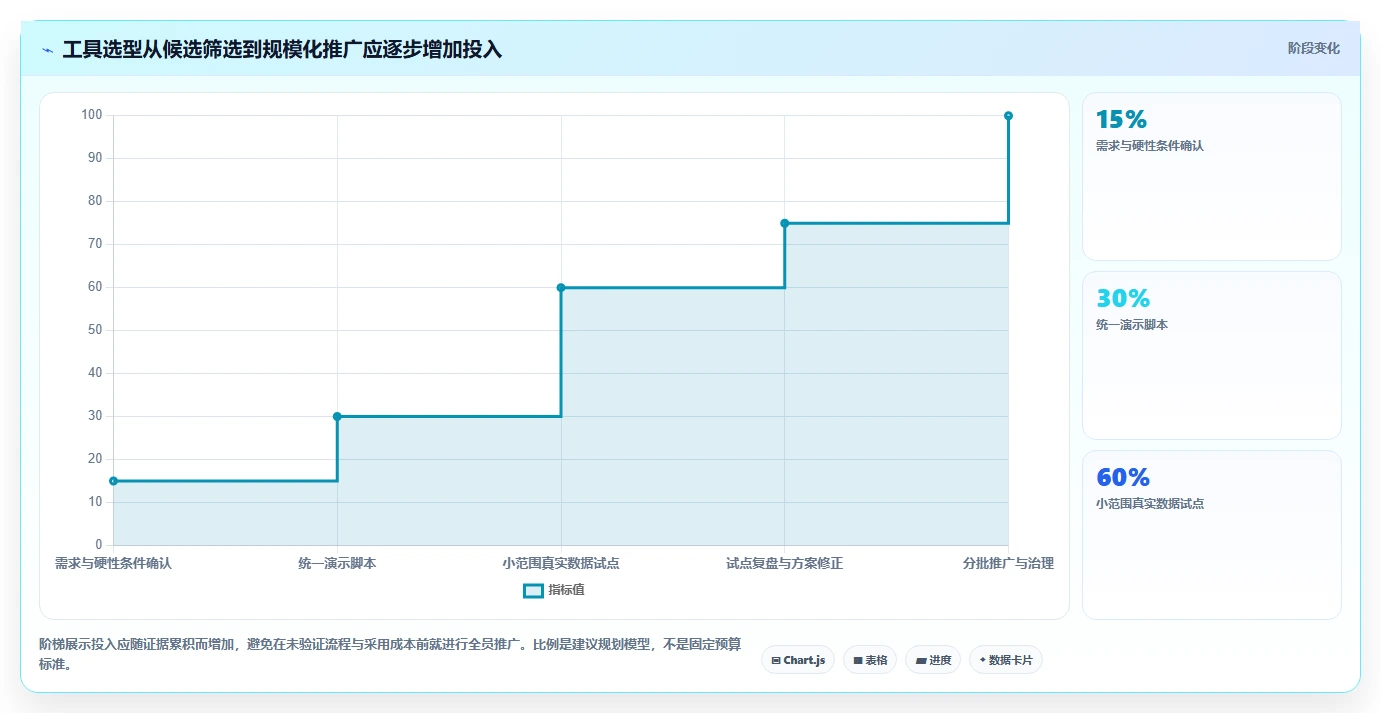Click the legend label 指标值
1381x713 pixels.
point(566,590)
